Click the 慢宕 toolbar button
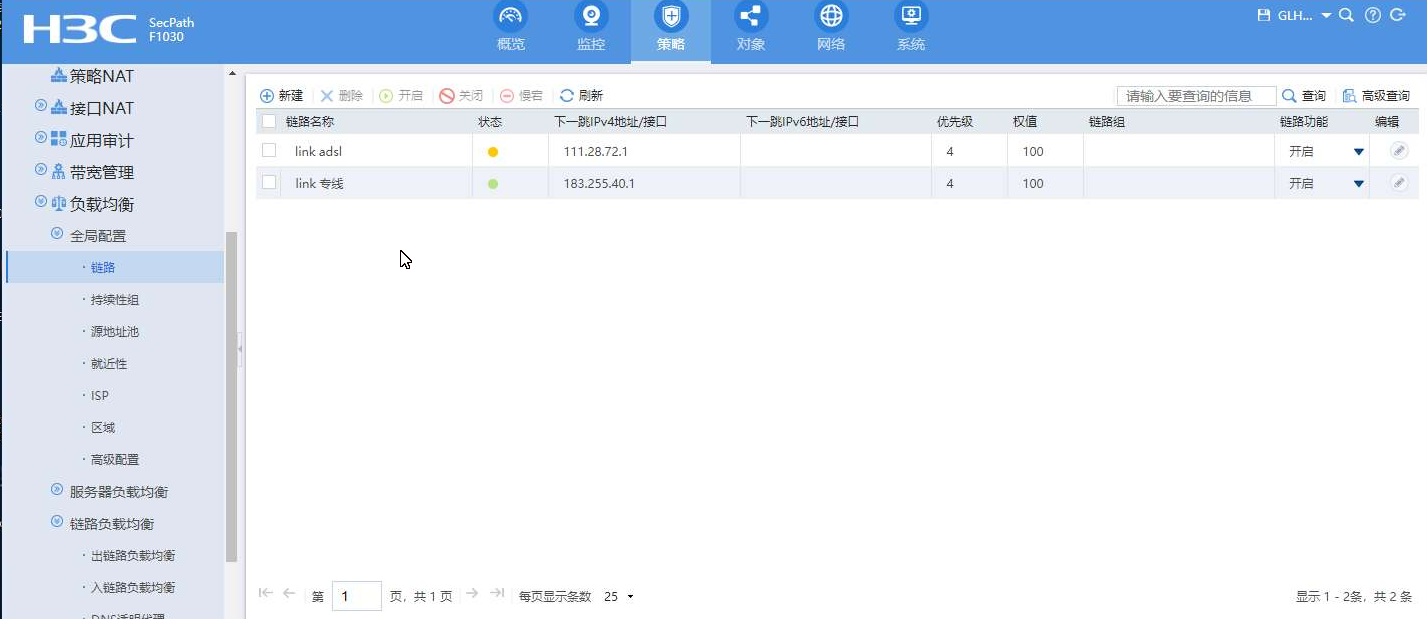This screenshot has height=619, width=1427. click(x=521, y=96)
